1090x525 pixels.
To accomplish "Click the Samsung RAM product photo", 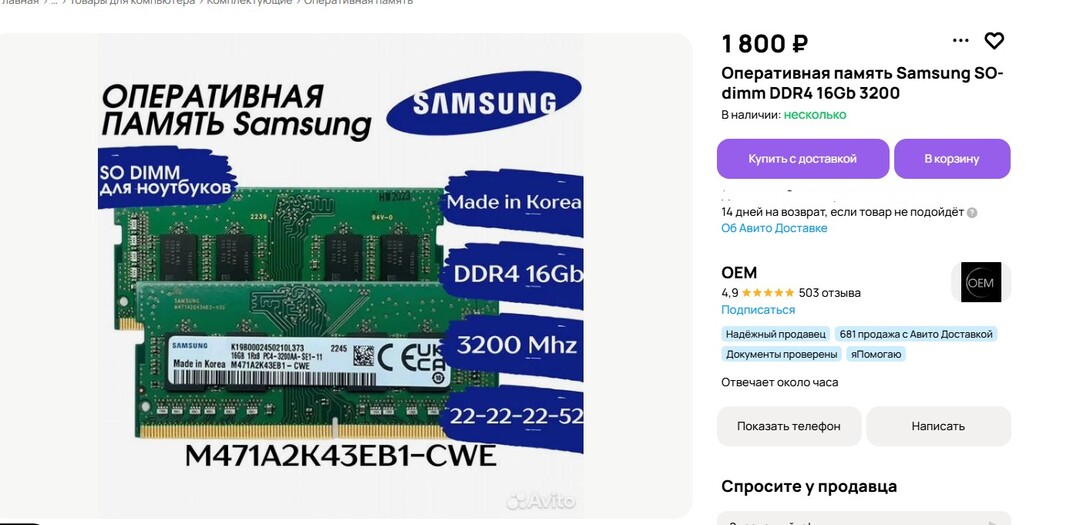I will (x=346, y=275).
